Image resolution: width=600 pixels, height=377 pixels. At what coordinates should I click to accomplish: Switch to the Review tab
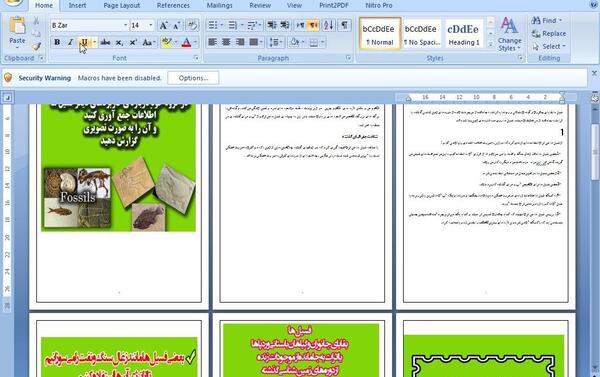pos(260,5)
